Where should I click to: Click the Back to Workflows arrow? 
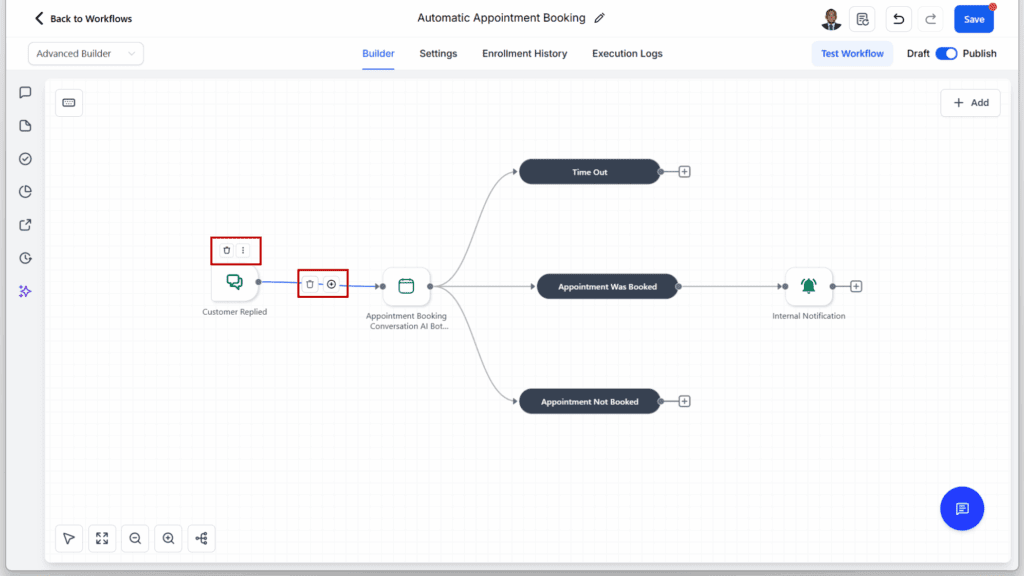pos(39,18)
